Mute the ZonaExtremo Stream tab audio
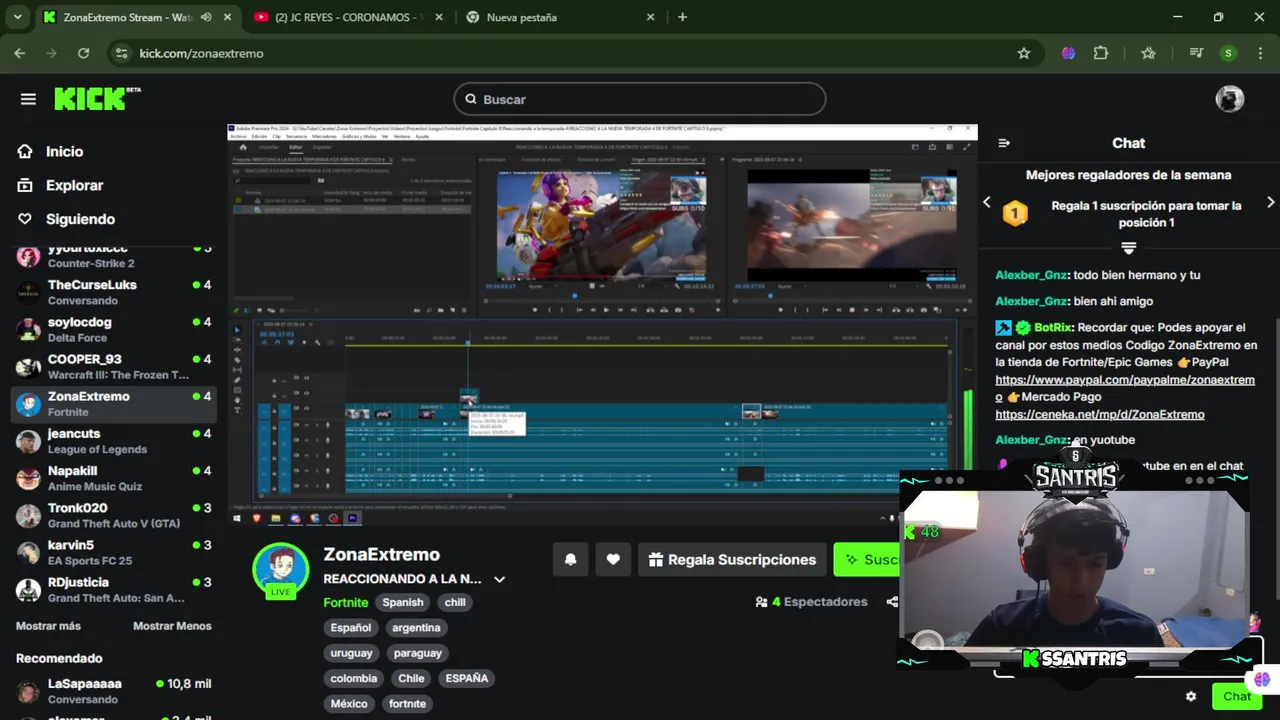Image resolution: width=1280 pixels, height=720 pixels. click(206, 17)
